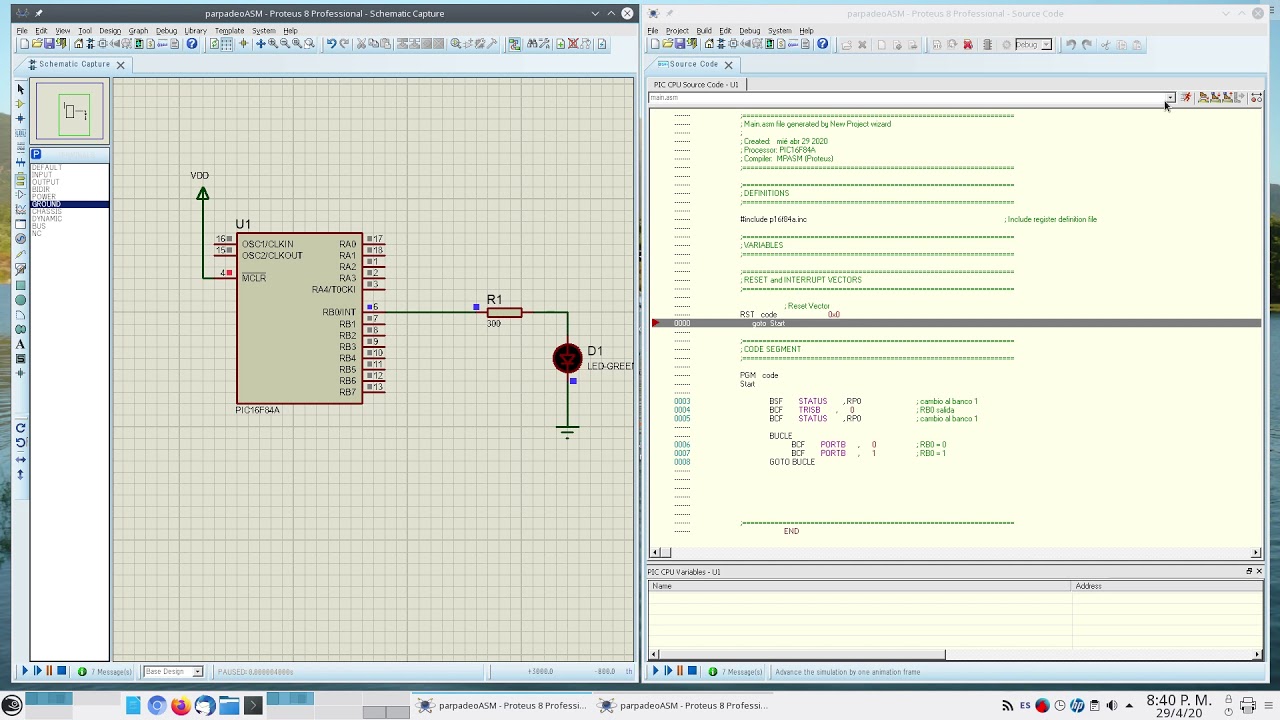
Task: Click the D1 LED component on schematic
Action: tap(568, 358)
